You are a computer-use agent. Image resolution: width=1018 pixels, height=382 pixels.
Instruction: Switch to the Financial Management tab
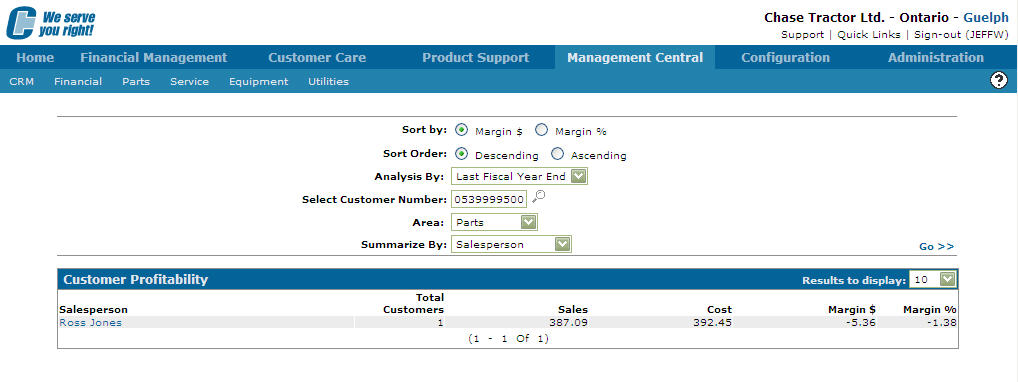coord(154,57)
